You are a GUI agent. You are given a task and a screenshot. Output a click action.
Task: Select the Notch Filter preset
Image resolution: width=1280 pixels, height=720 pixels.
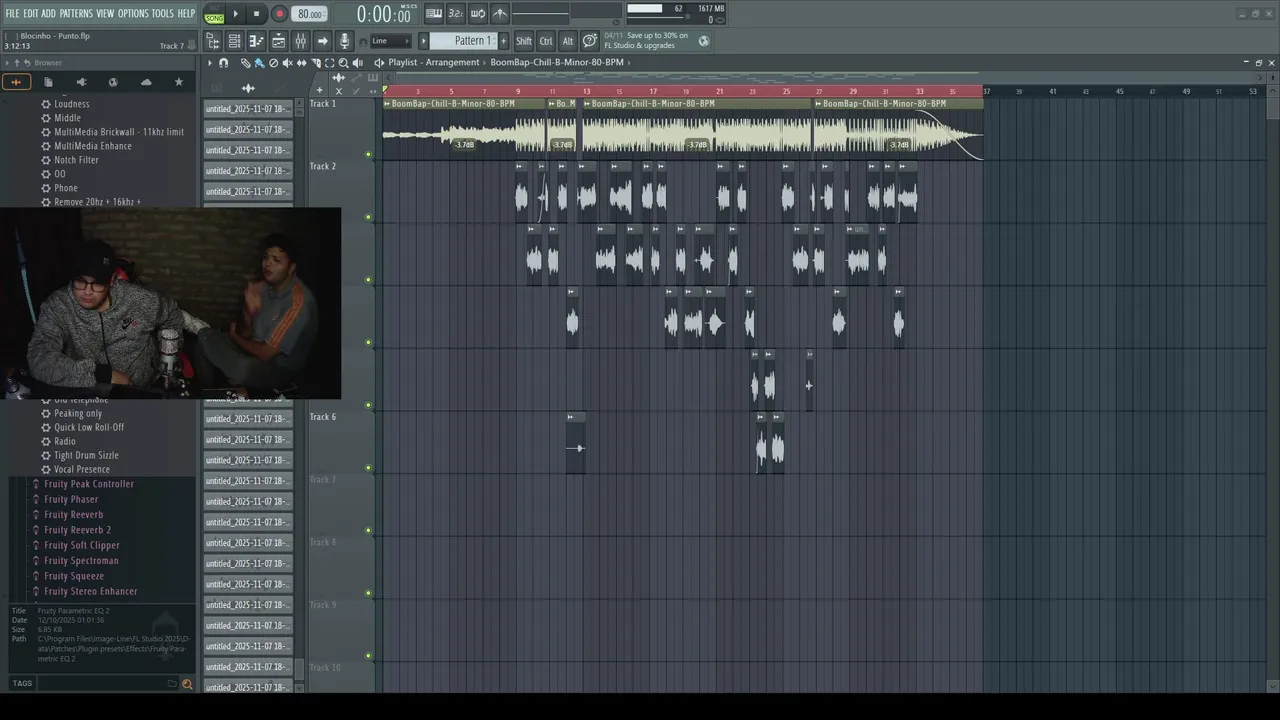click(x=76, y=160)
